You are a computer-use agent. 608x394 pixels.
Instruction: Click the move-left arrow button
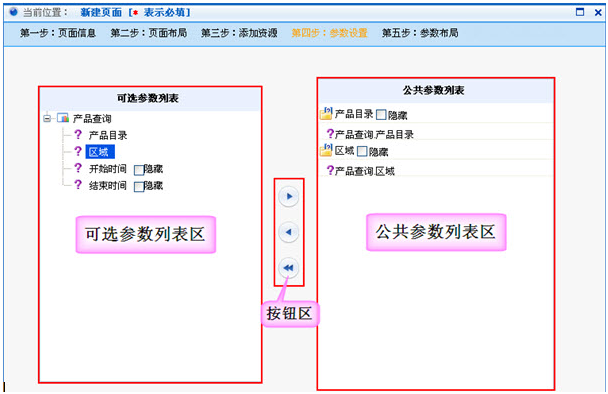pyautogui.click(x=288, y=232)
